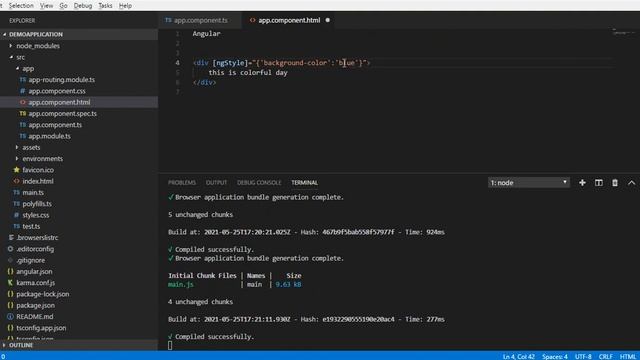Image resolution: width=640 pixels, height=360 pixels.
Task: Change indentation via Spaces: 4
Action: pyautogui.click(x=555, y=356)
